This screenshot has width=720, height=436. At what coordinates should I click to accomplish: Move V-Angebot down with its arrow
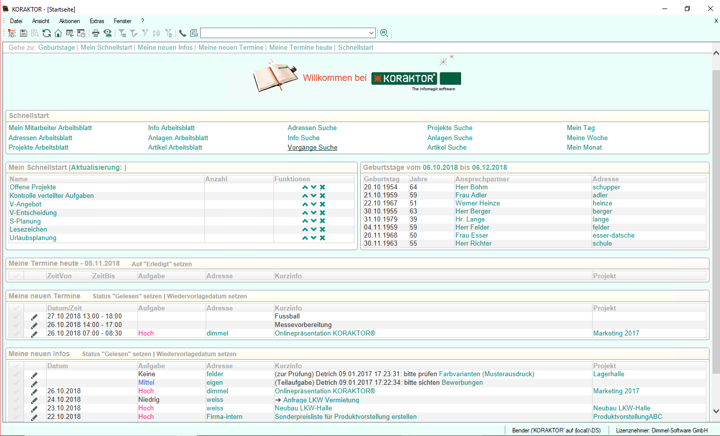pos(314,204)
